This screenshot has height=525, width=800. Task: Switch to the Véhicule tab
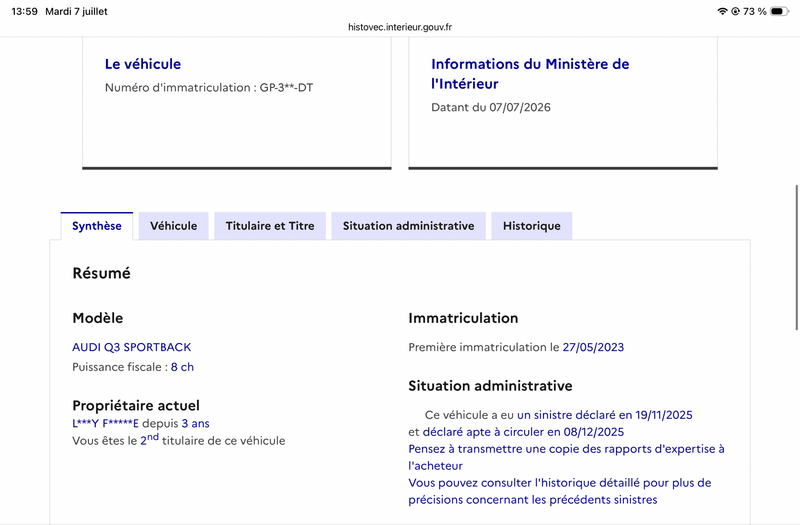pyautogui.click(x=173, y=226)
